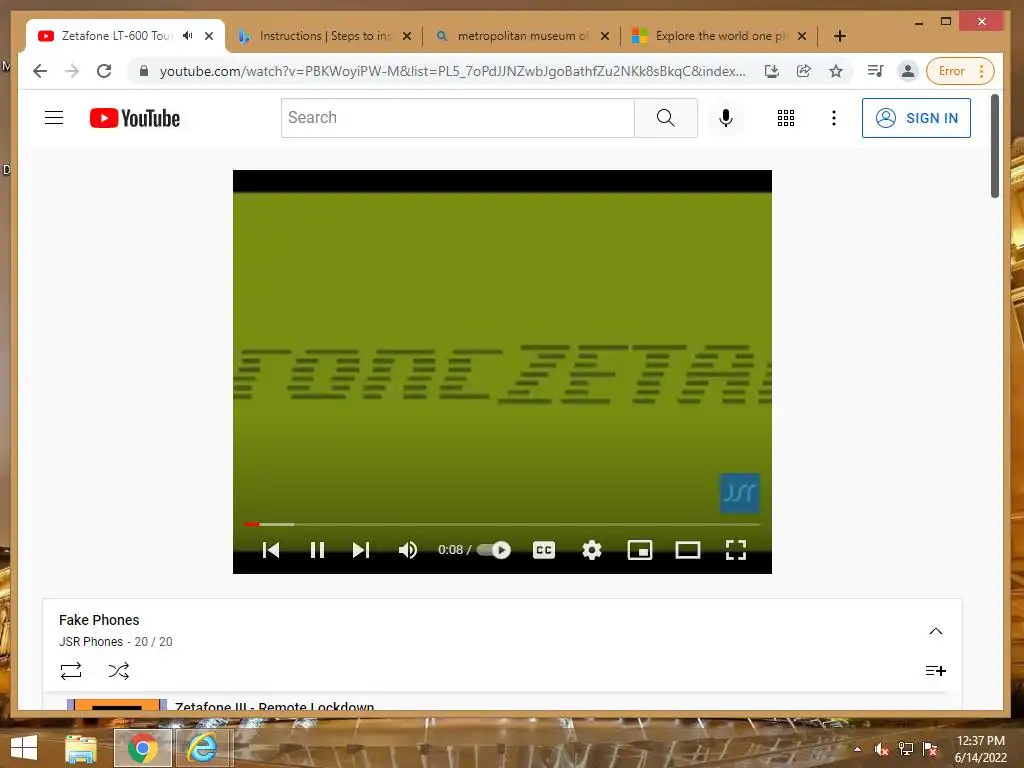This screenshot has width=1024, height=768.
Task: Click the Chrome taskbar icon
Action: tap(142, 748)
